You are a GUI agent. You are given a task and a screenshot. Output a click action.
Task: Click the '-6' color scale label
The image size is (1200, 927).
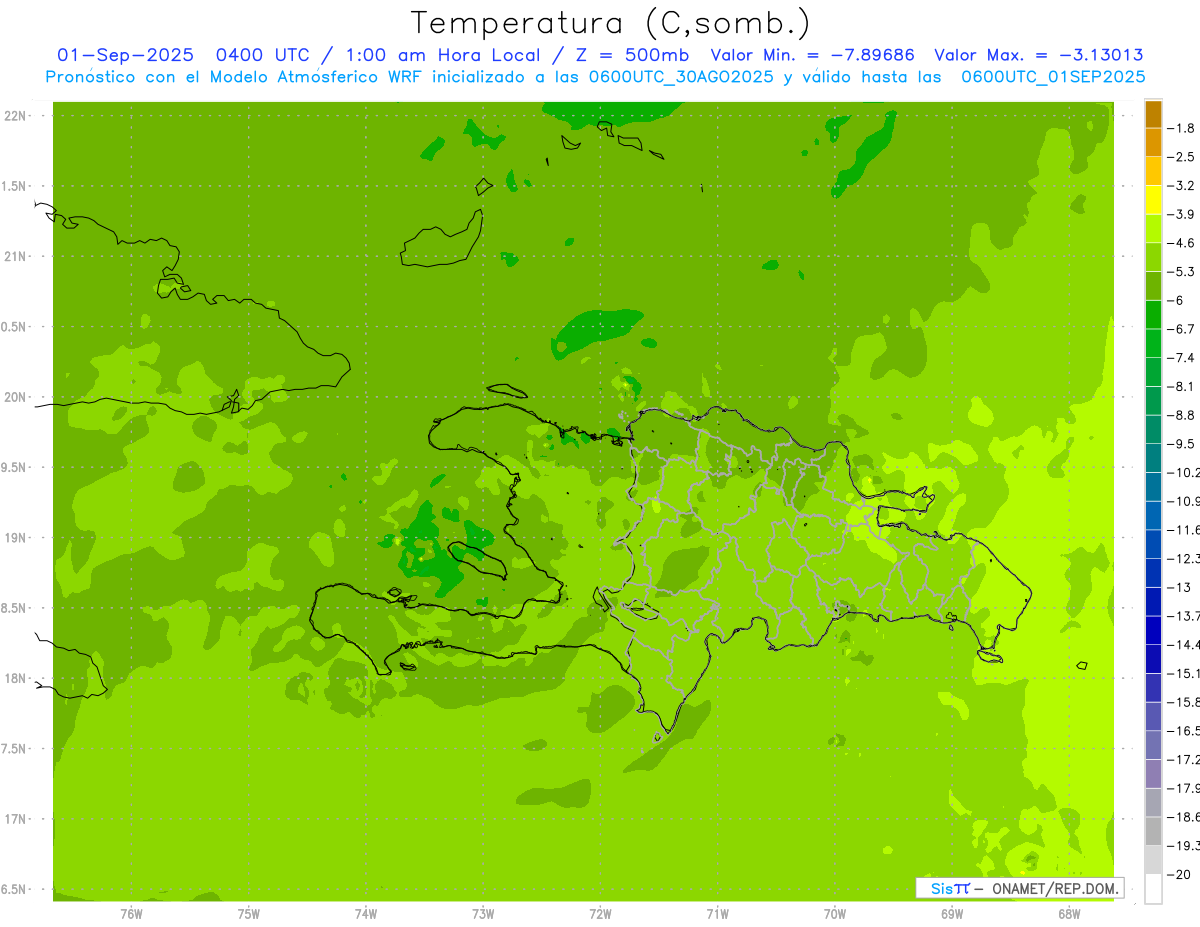1178,300
